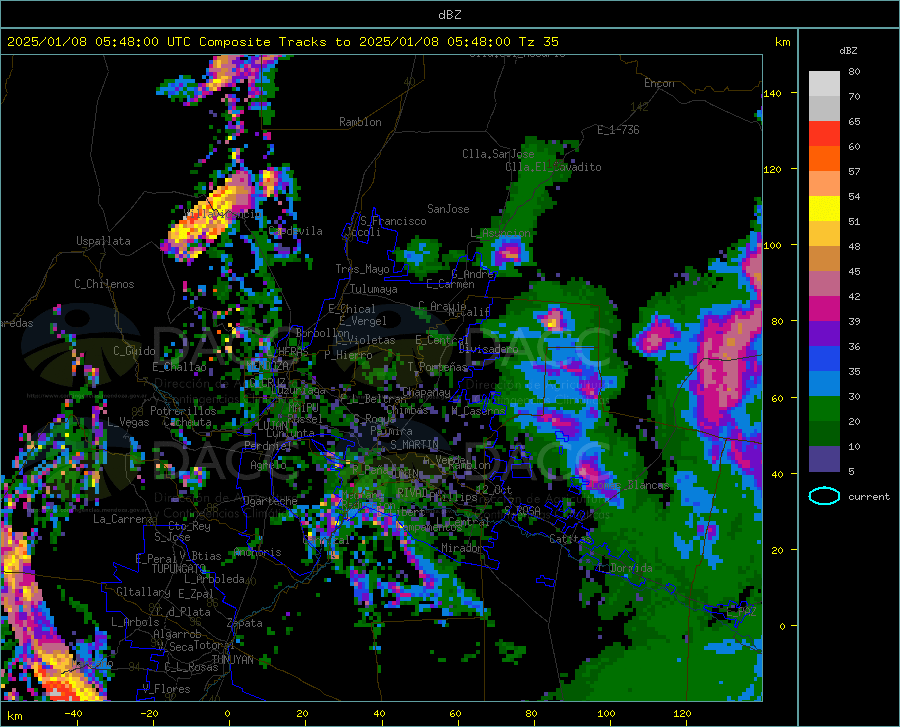Select the 'Agrelo' place label
Viewport: 900px width, 727px height.
pyautogui.click(x=268, y=465)
